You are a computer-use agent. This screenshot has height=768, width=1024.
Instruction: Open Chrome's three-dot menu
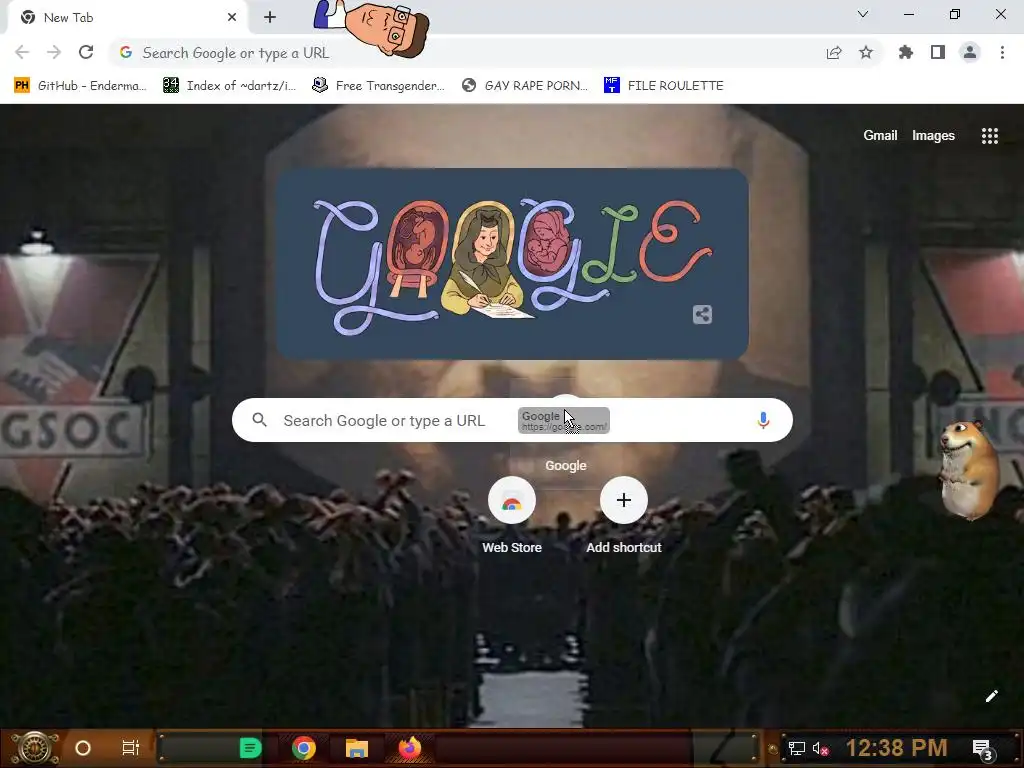point(1002,53)
